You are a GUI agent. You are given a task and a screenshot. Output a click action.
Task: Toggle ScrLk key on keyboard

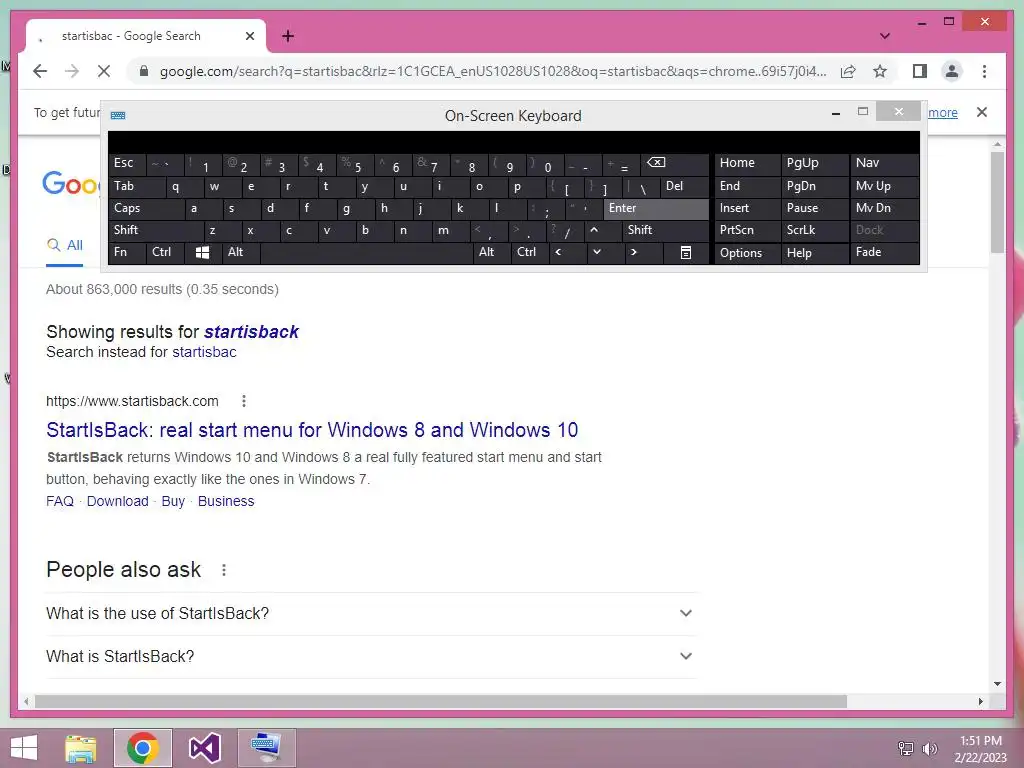pos(815,230)
